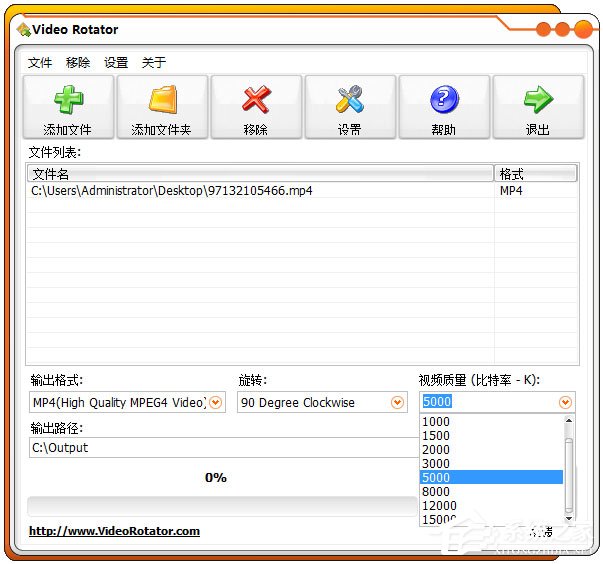This screenshot has width=603, height=564.
Task: Click the bitrate list scrollbar up arrow
Action: click(569, 421)
